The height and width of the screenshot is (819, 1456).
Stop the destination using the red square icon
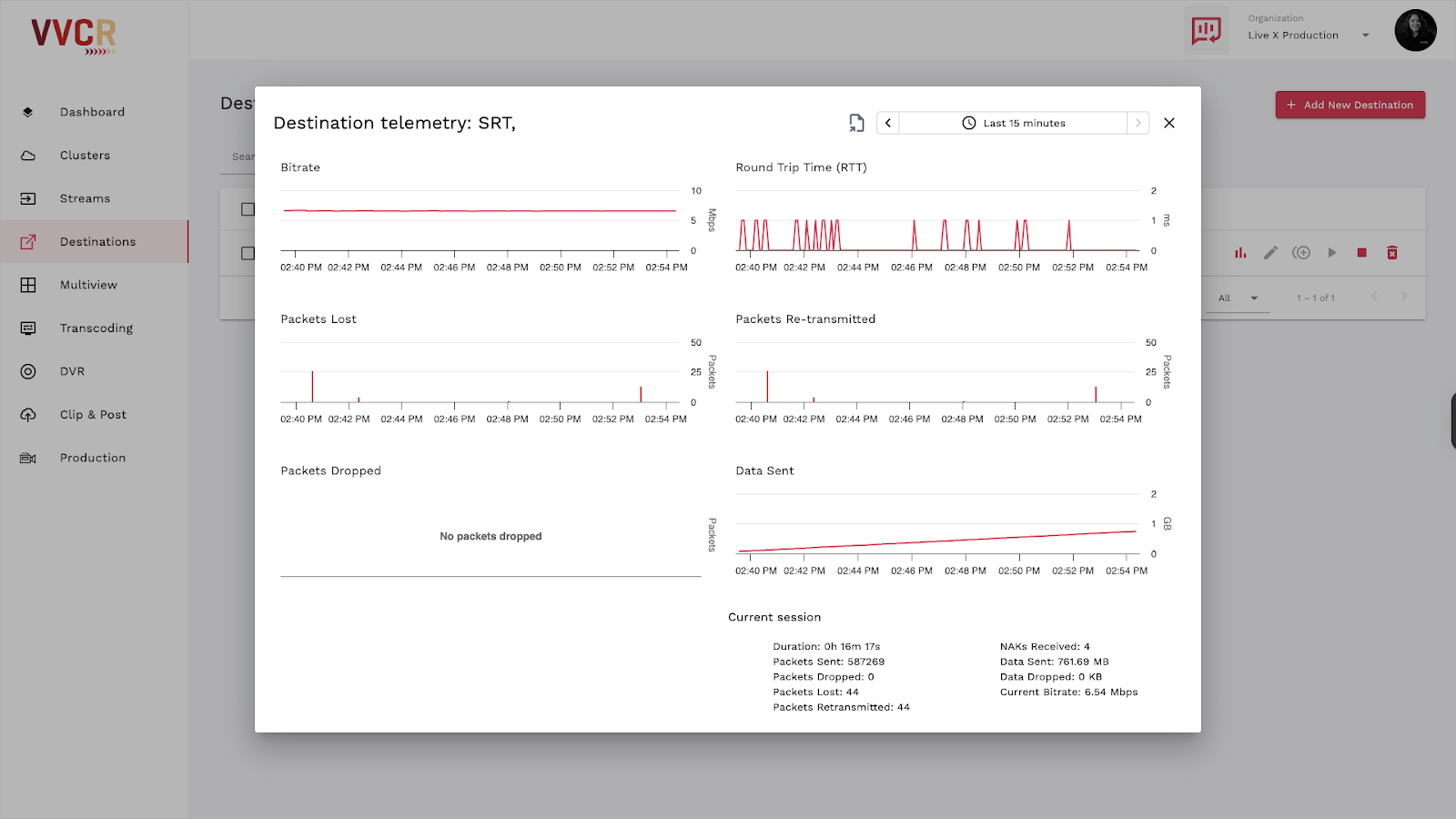tap(1361, 252)
